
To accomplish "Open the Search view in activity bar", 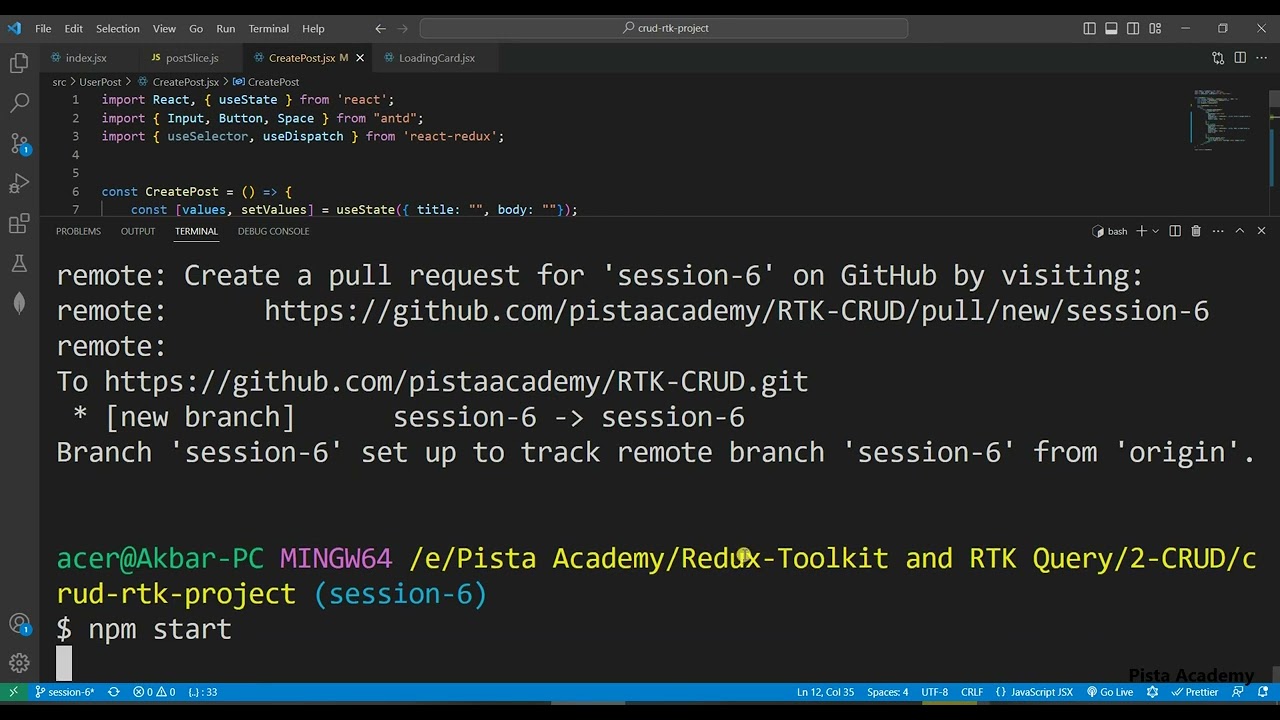I will coord(19,103).
